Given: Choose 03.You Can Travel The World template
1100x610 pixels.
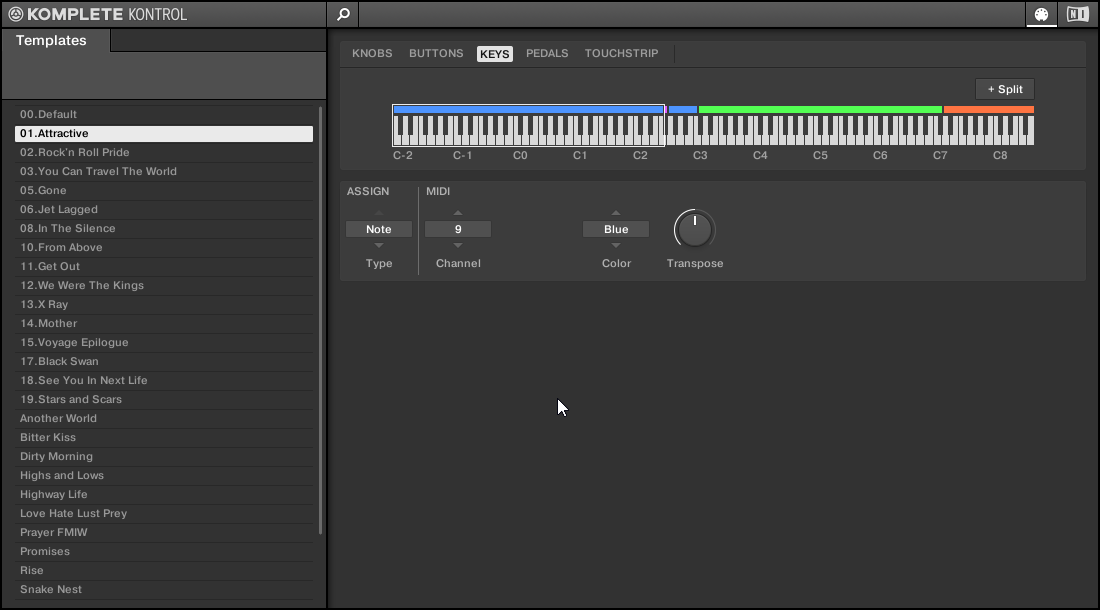Looking at the screenshot, I should (x=164, y=171).
